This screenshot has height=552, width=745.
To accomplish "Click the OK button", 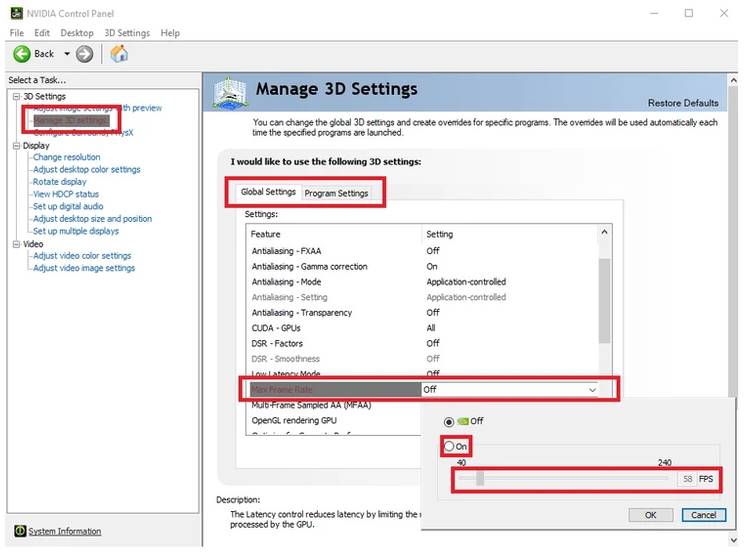I will click(650, 514).
